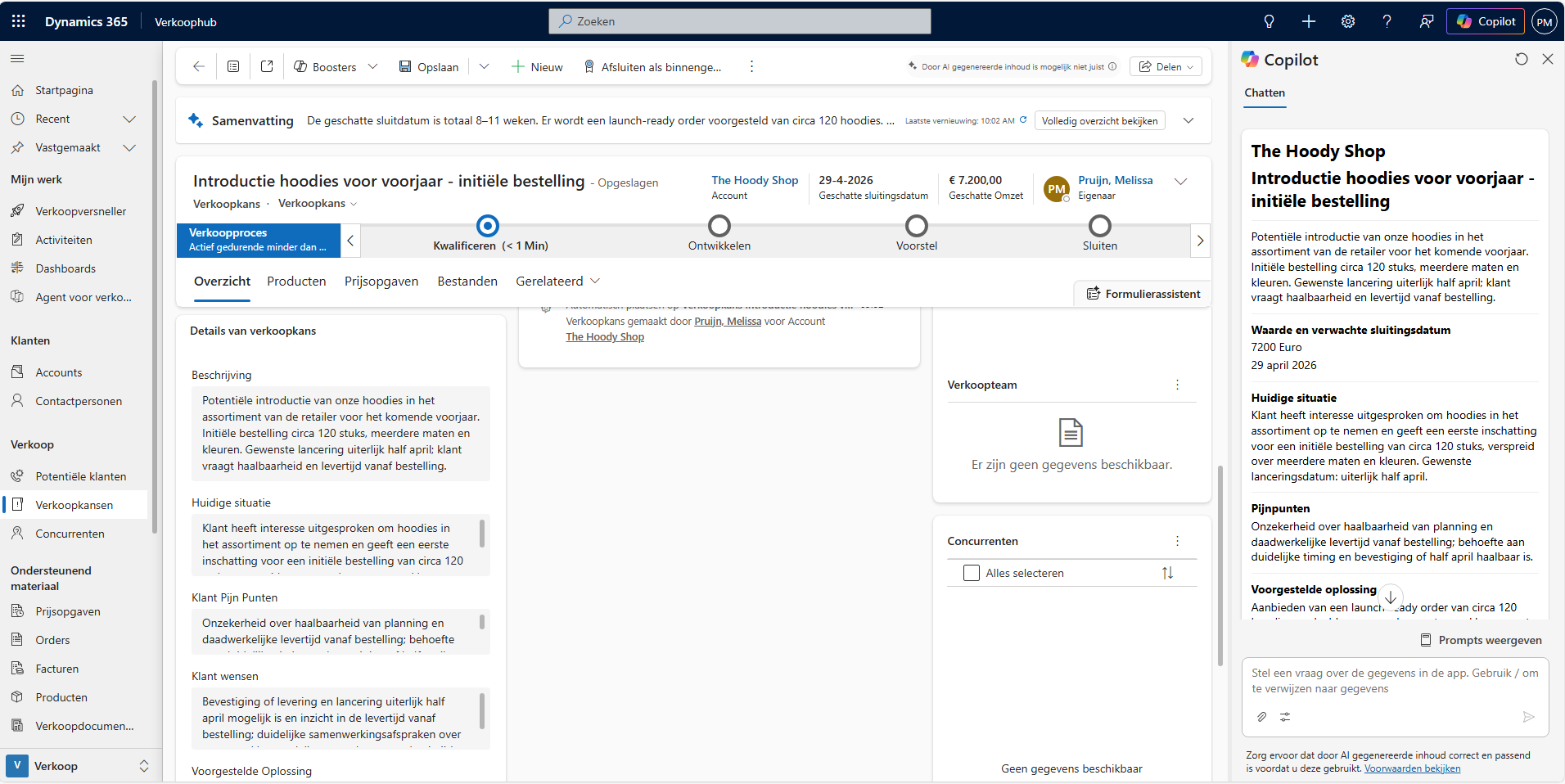Screen dimensions: 1565x784
Task: Expand the Recent section in the sidebar
Action: click(x=129, y=119)
